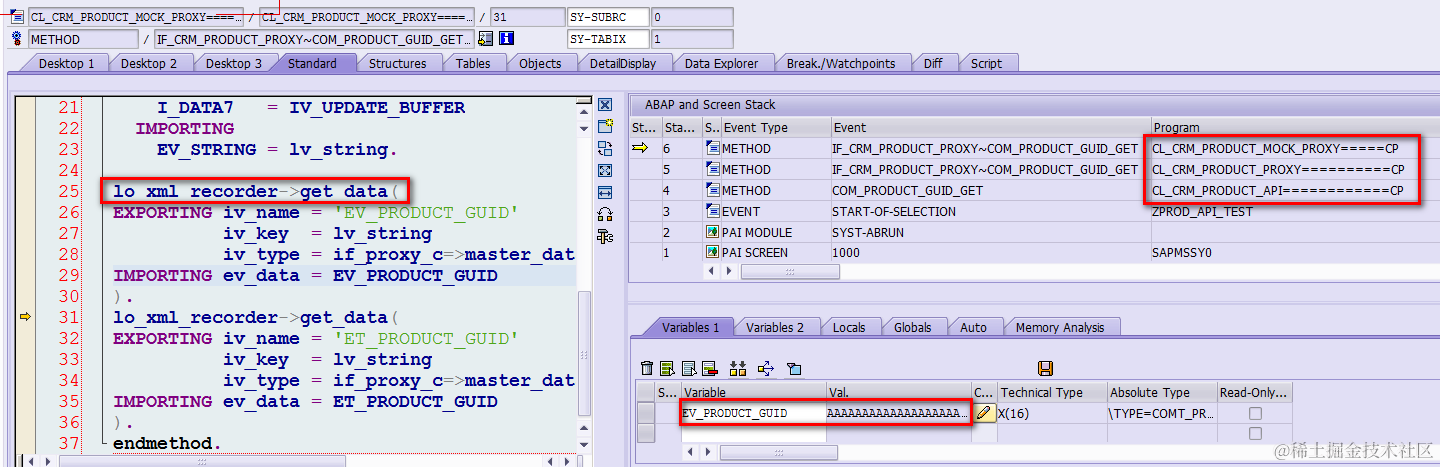
Task: Open the Desktop 1 tab
Action: 67,63
